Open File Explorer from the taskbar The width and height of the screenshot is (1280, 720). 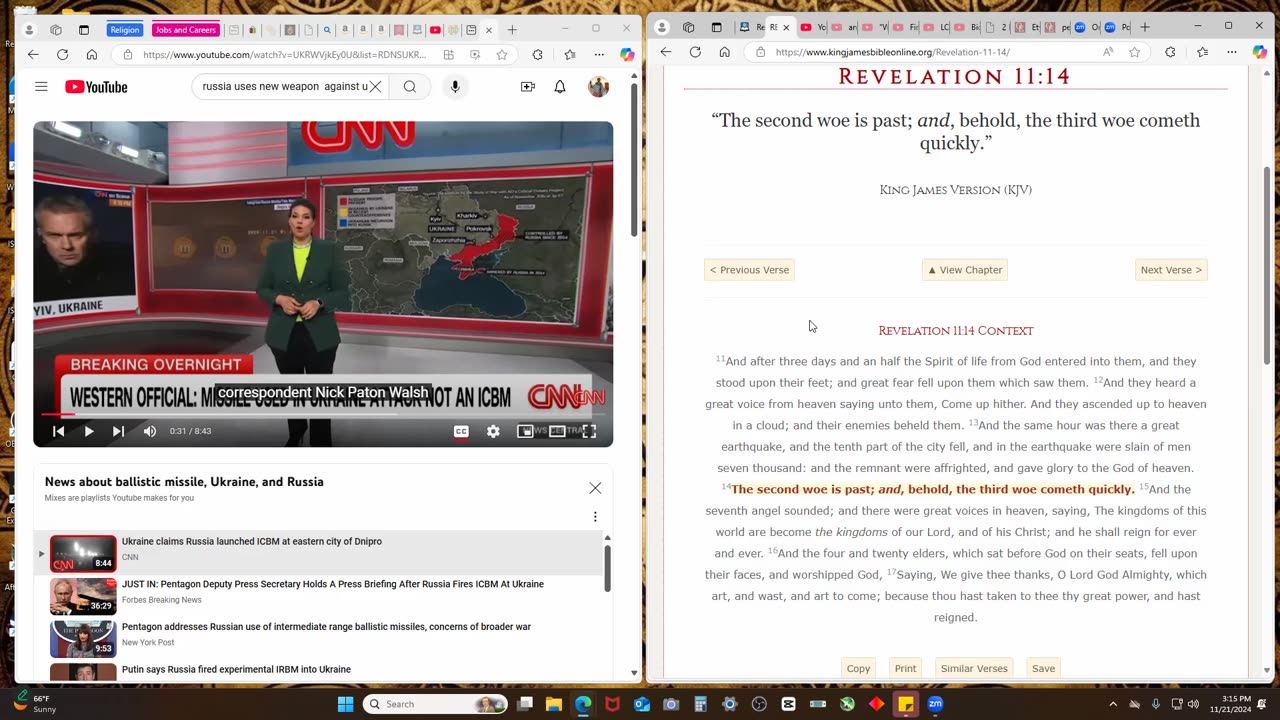tap(554, 704)
